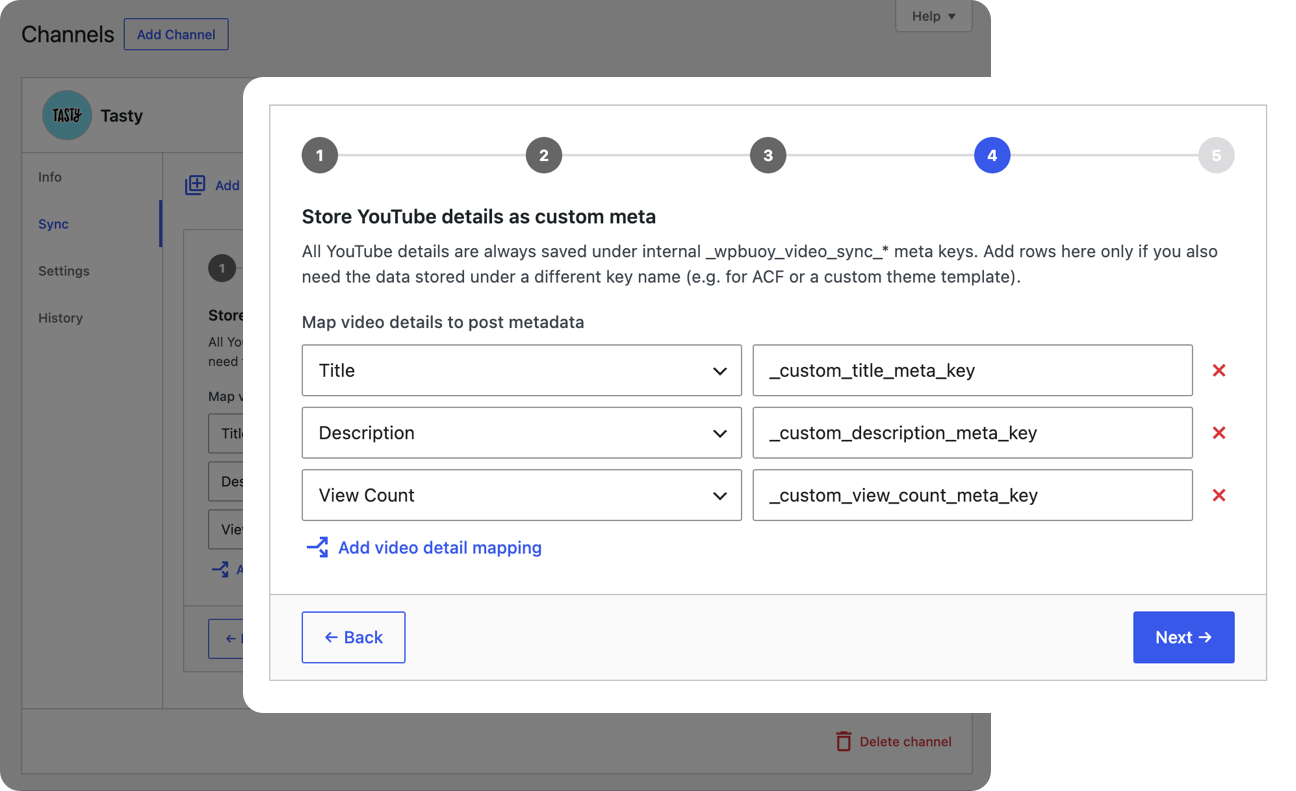
Task: Click the trash icon beside Delete channel
Action: coord(843,741)
